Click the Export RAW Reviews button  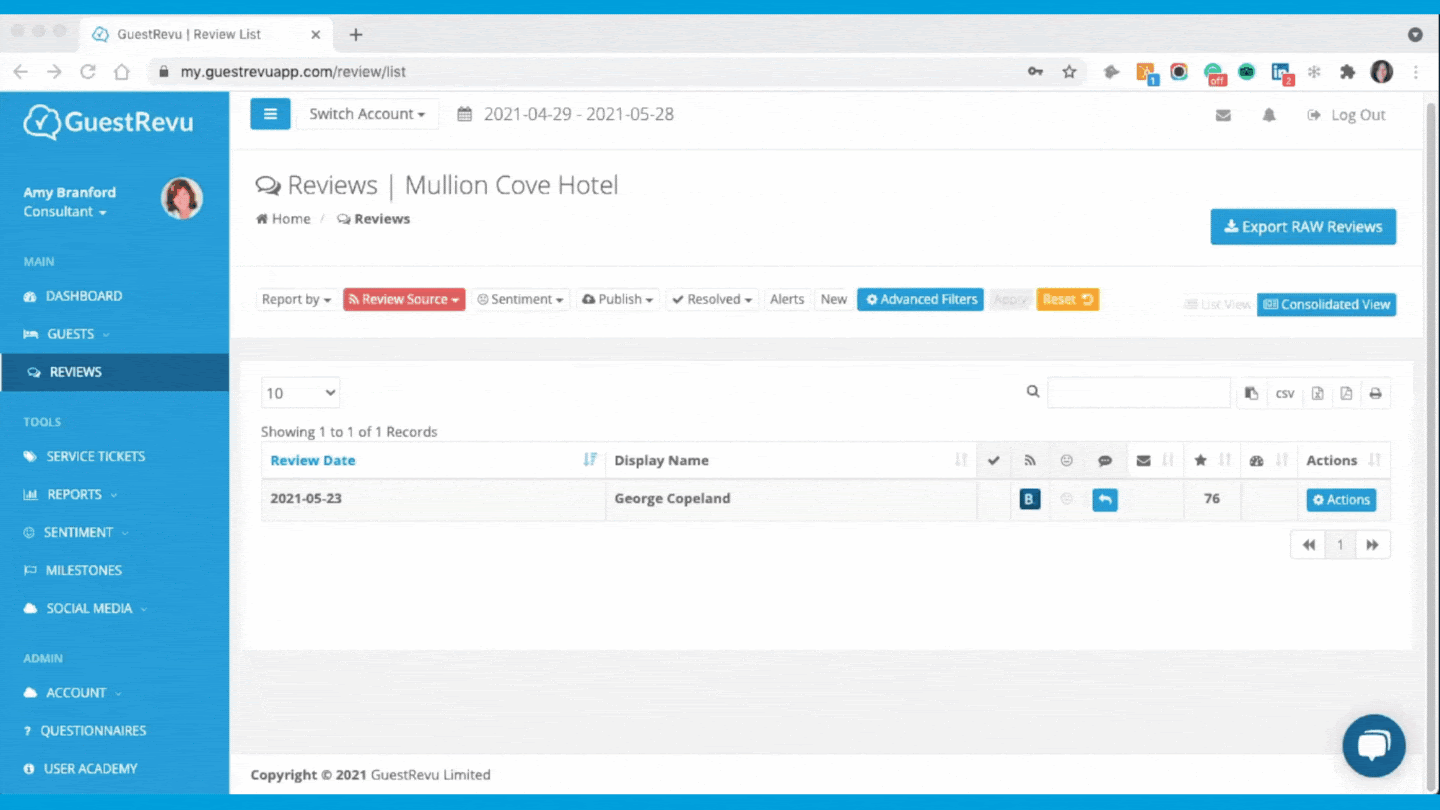(1303, 227)
